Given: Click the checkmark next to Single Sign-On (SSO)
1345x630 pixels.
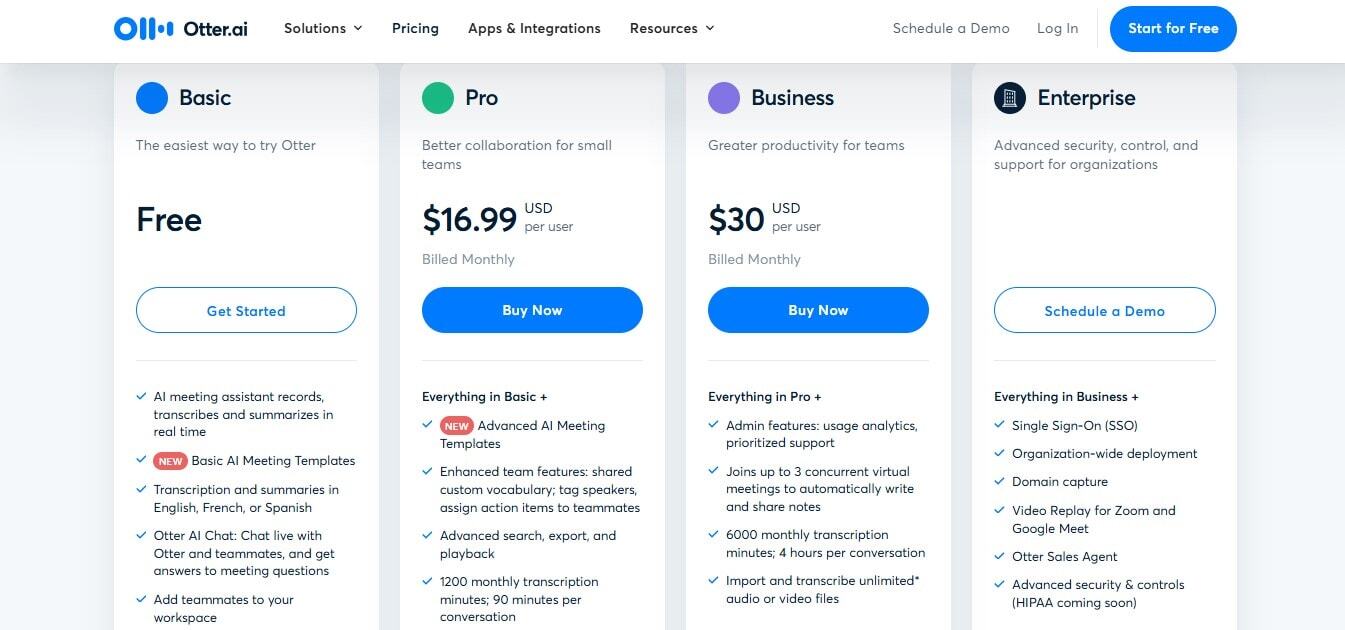Looking at the screenshot, I should click(x=1000, y=425).
